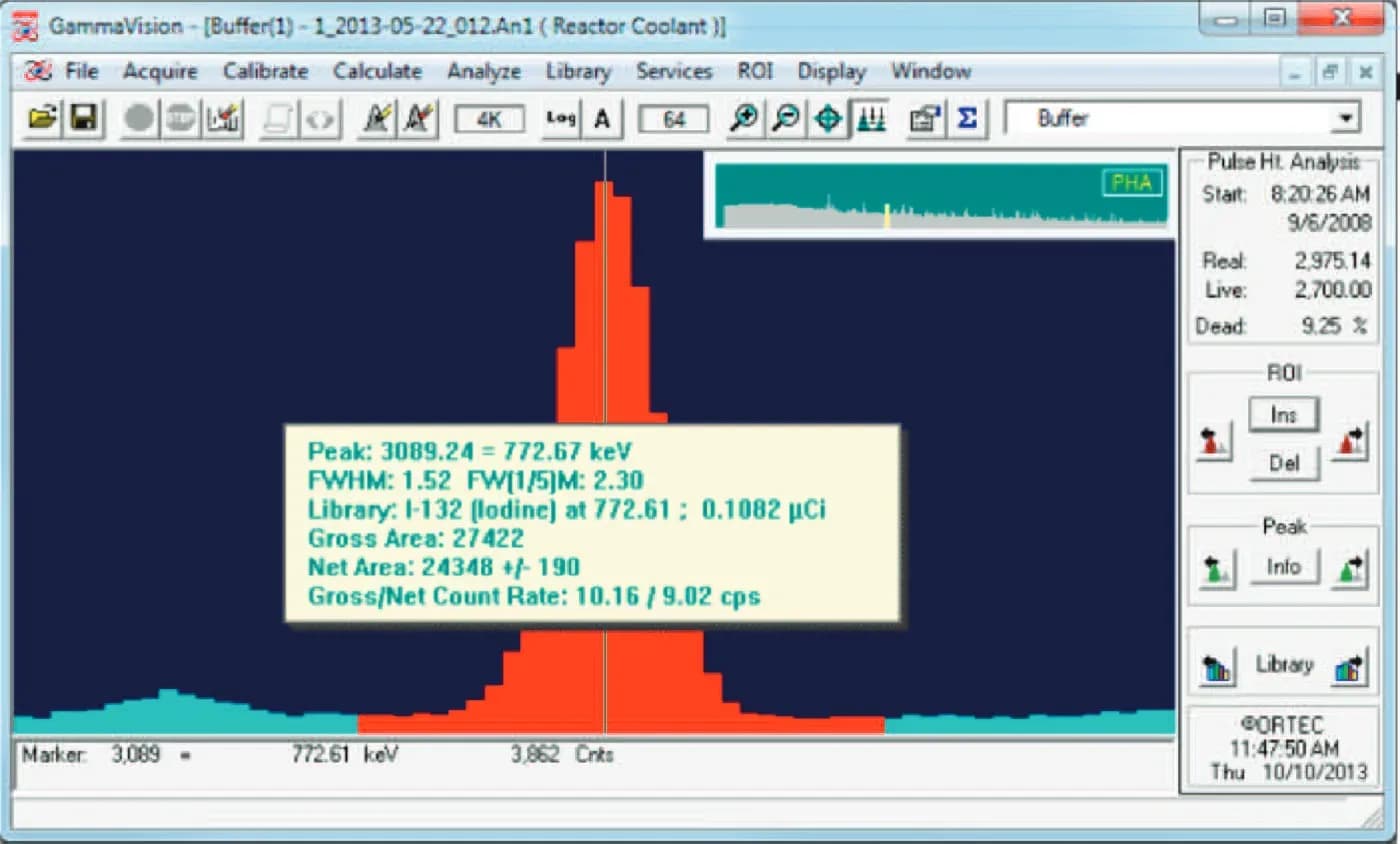Image resolution: width=1400 pixels, height=844 pixels.
Task: Click the PHA label in the overview
Action: coord(1132,183)
